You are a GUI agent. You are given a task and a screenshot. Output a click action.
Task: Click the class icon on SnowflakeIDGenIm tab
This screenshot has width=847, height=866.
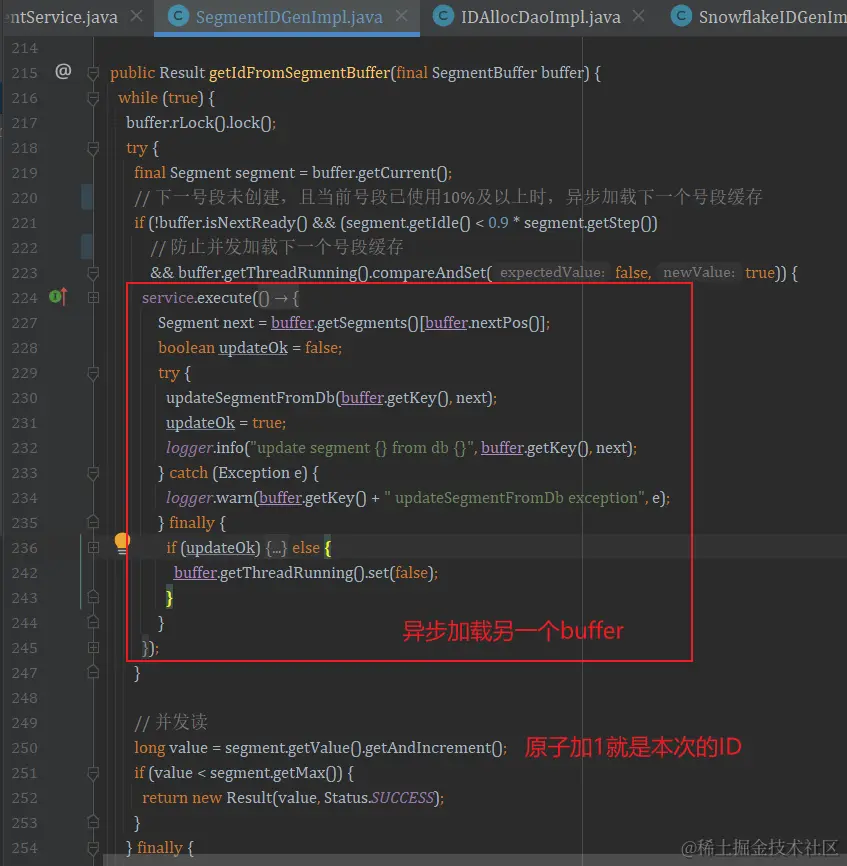[681, 16]
